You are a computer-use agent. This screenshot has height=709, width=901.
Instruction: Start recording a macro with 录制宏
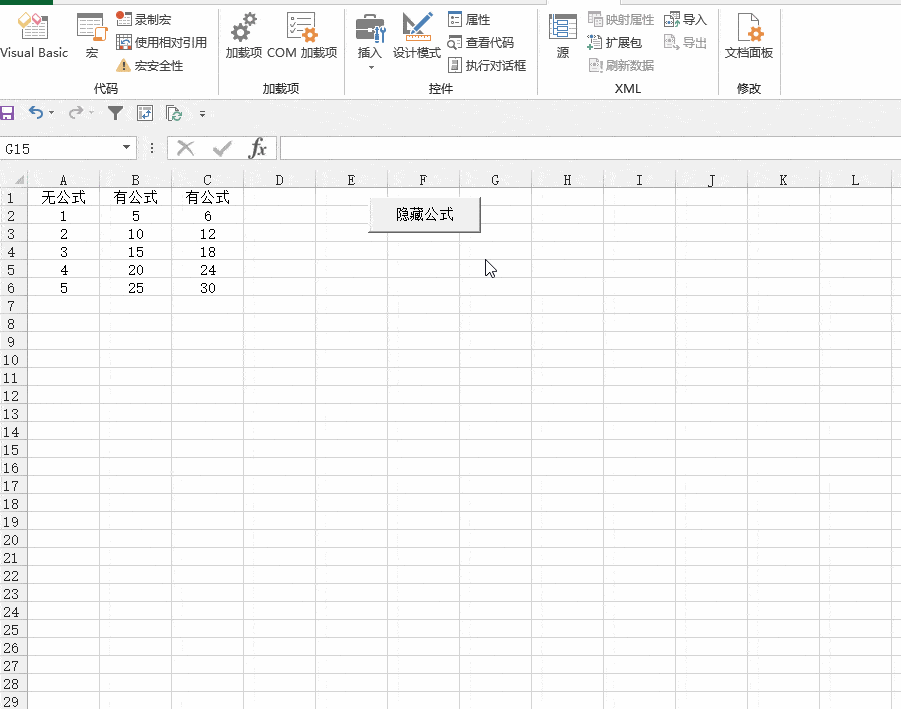click(x=144, y=20)
